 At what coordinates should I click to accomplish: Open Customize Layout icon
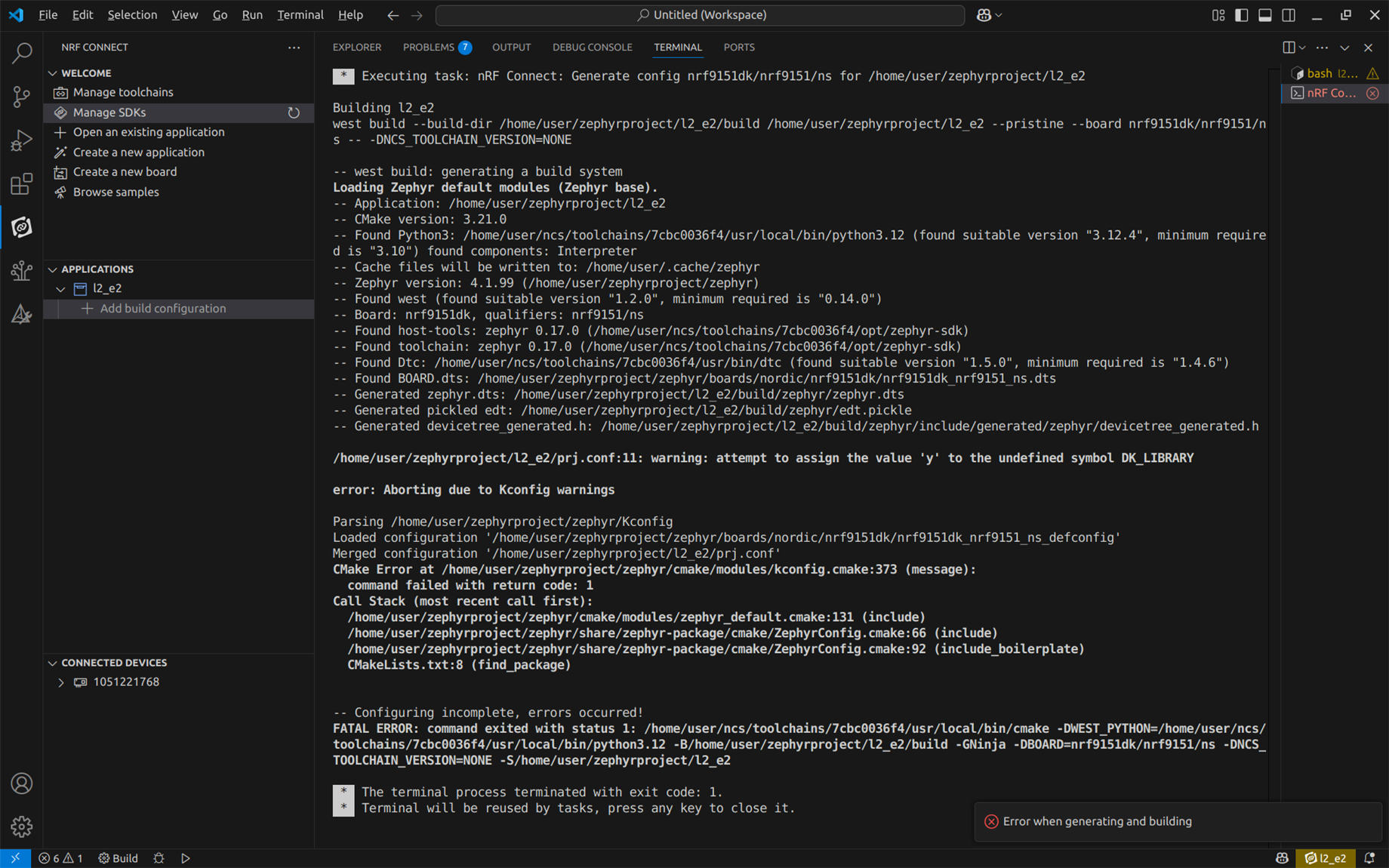click(x=1218, y=15)
